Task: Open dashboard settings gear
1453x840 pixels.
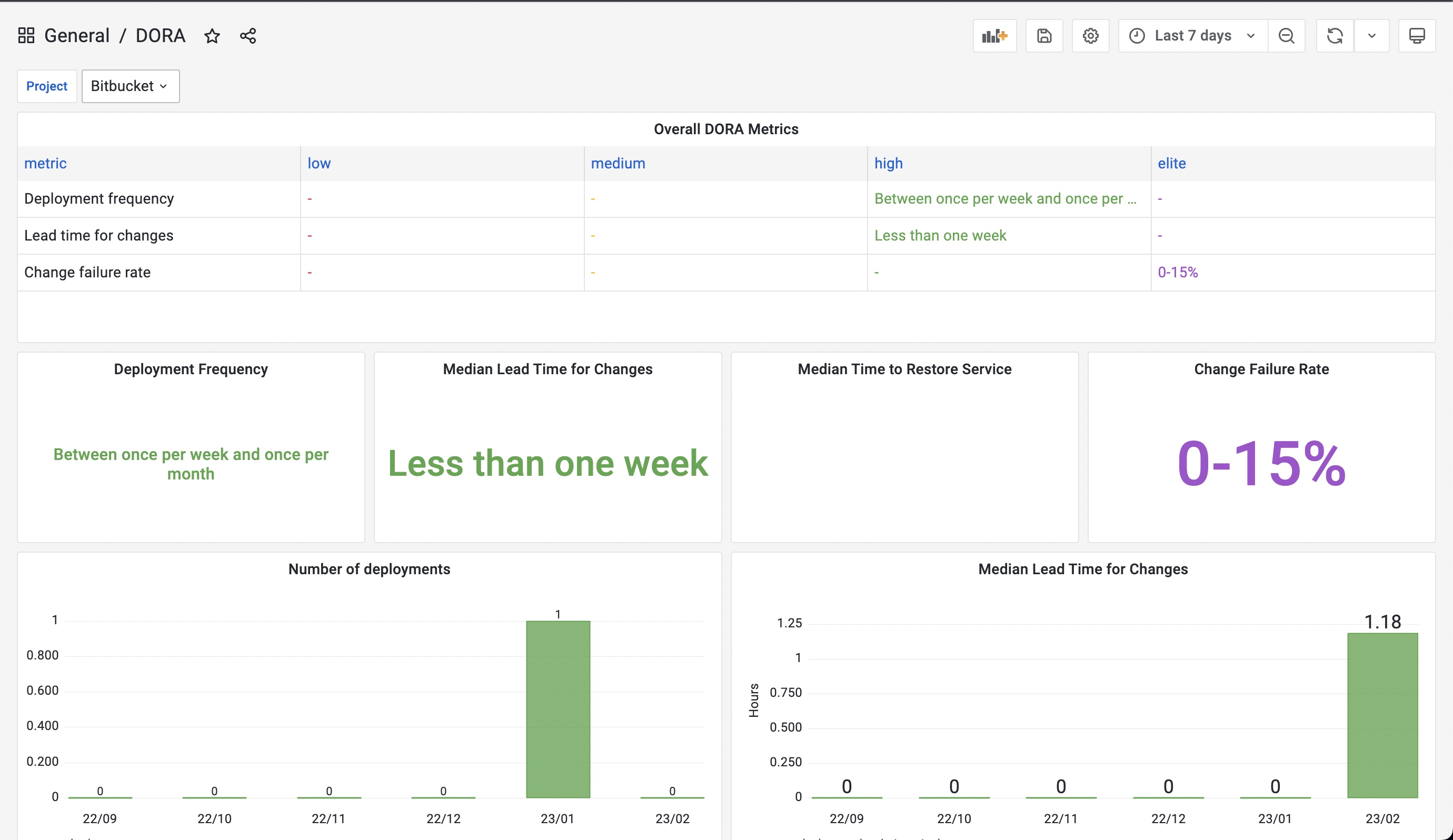Action: 1090,36
